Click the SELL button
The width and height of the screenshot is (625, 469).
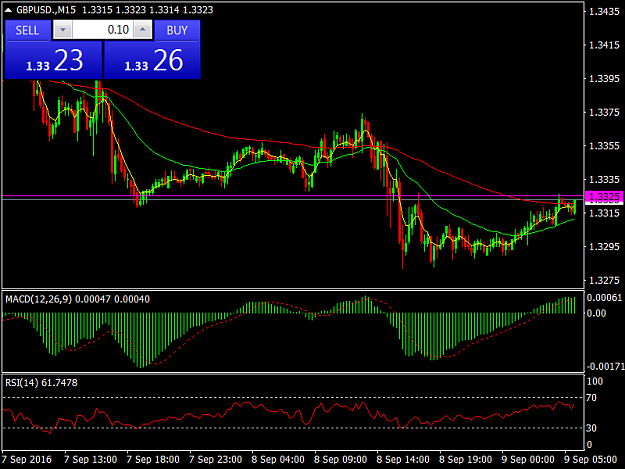pyautogui.click(x=28, y=31)
